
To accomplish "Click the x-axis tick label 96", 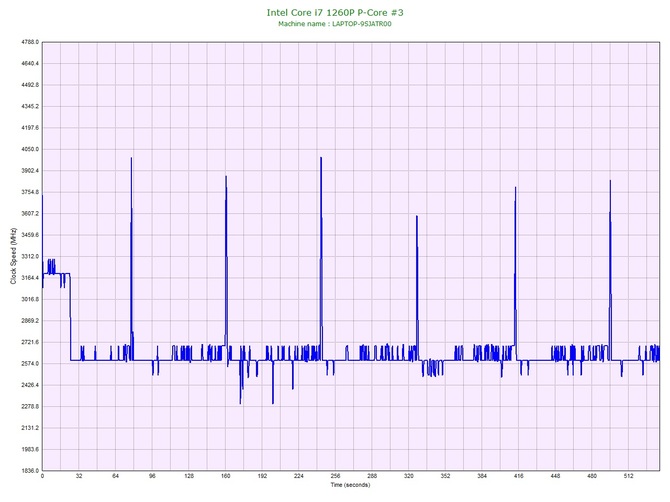I will [152, 476].
